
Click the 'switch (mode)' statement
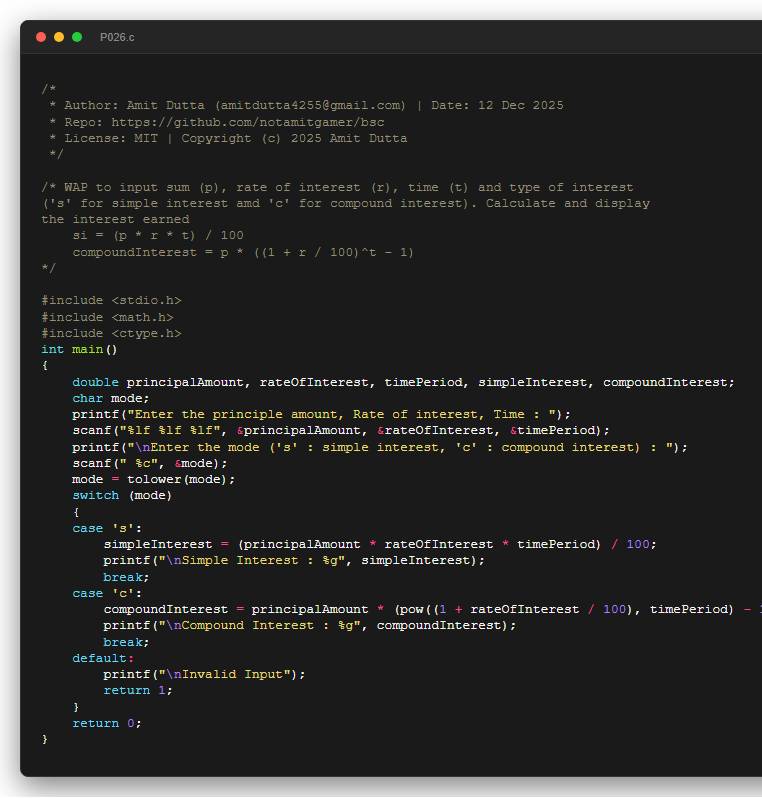click(x=122, y=496)
